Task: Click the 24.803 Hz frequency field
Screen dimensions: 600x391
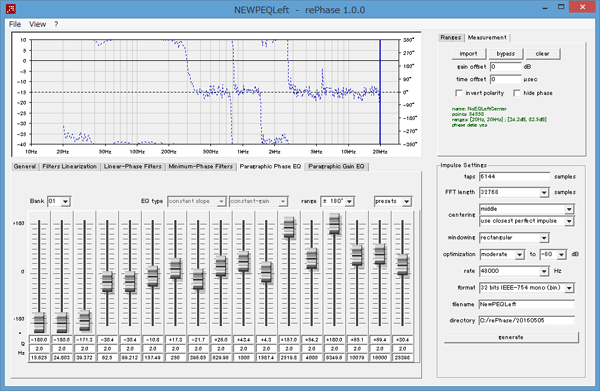Action: click(62, 358)
